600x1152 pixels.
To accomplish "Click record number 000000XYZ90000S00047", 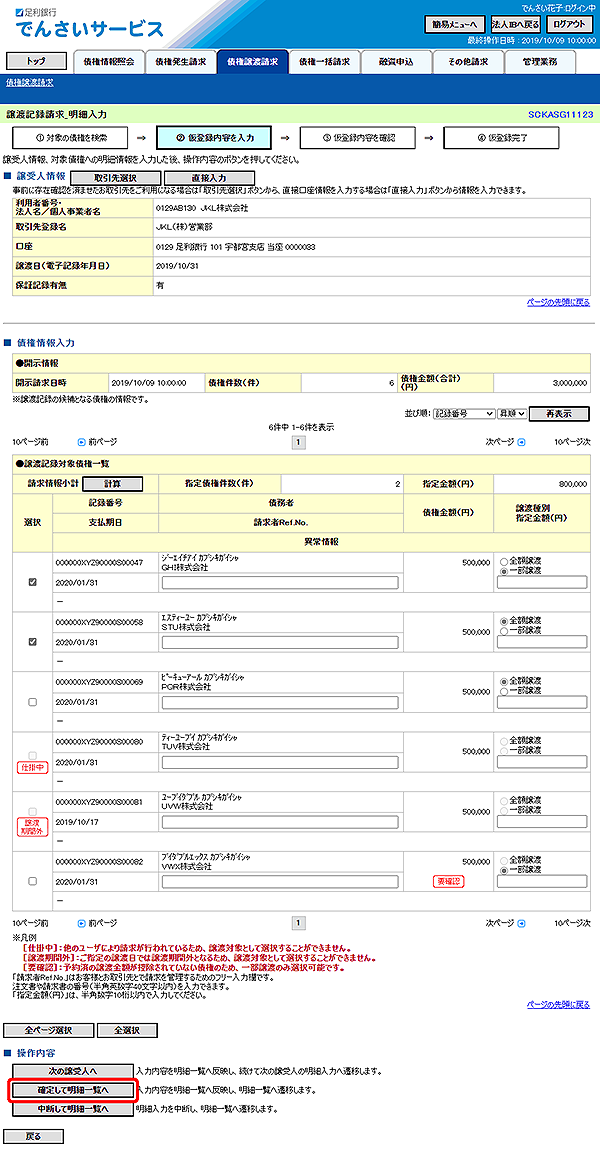I will coord(98,562).
